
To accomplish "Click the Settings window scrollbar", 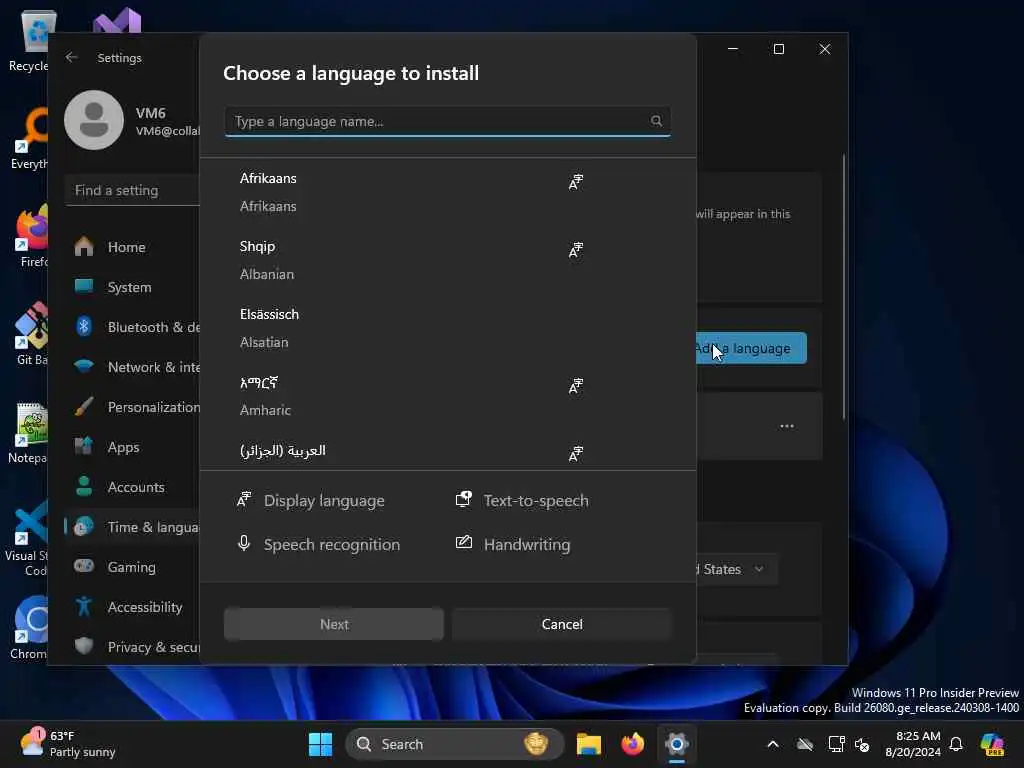I will click(x=844, y=287).
